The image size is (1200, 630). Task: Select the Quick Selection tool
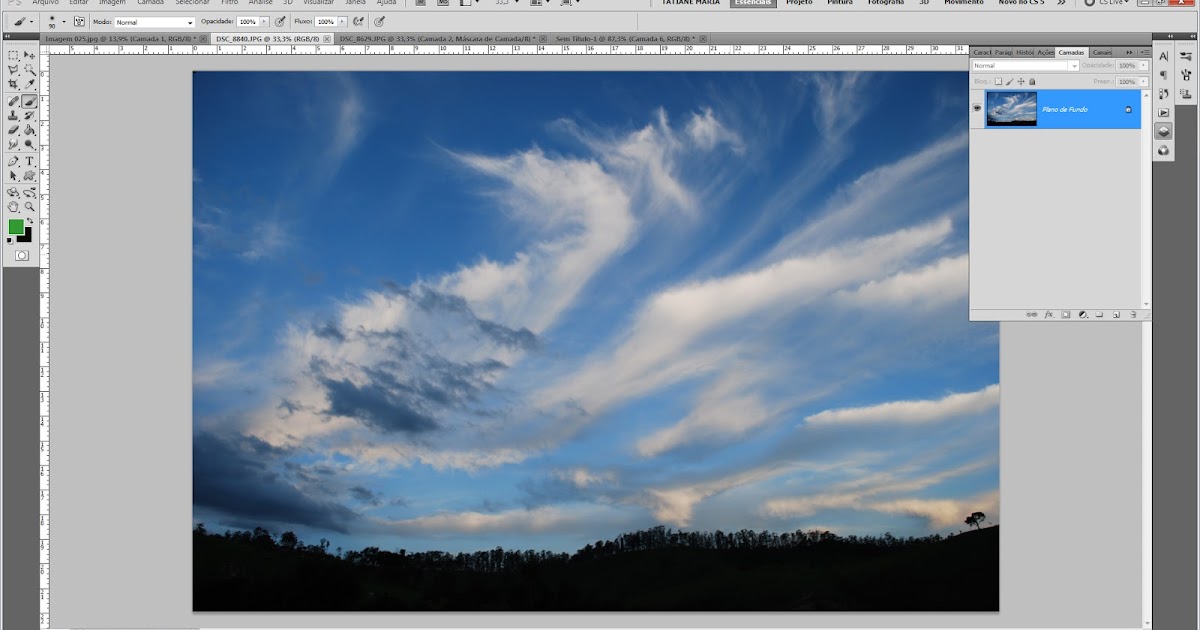30,71
